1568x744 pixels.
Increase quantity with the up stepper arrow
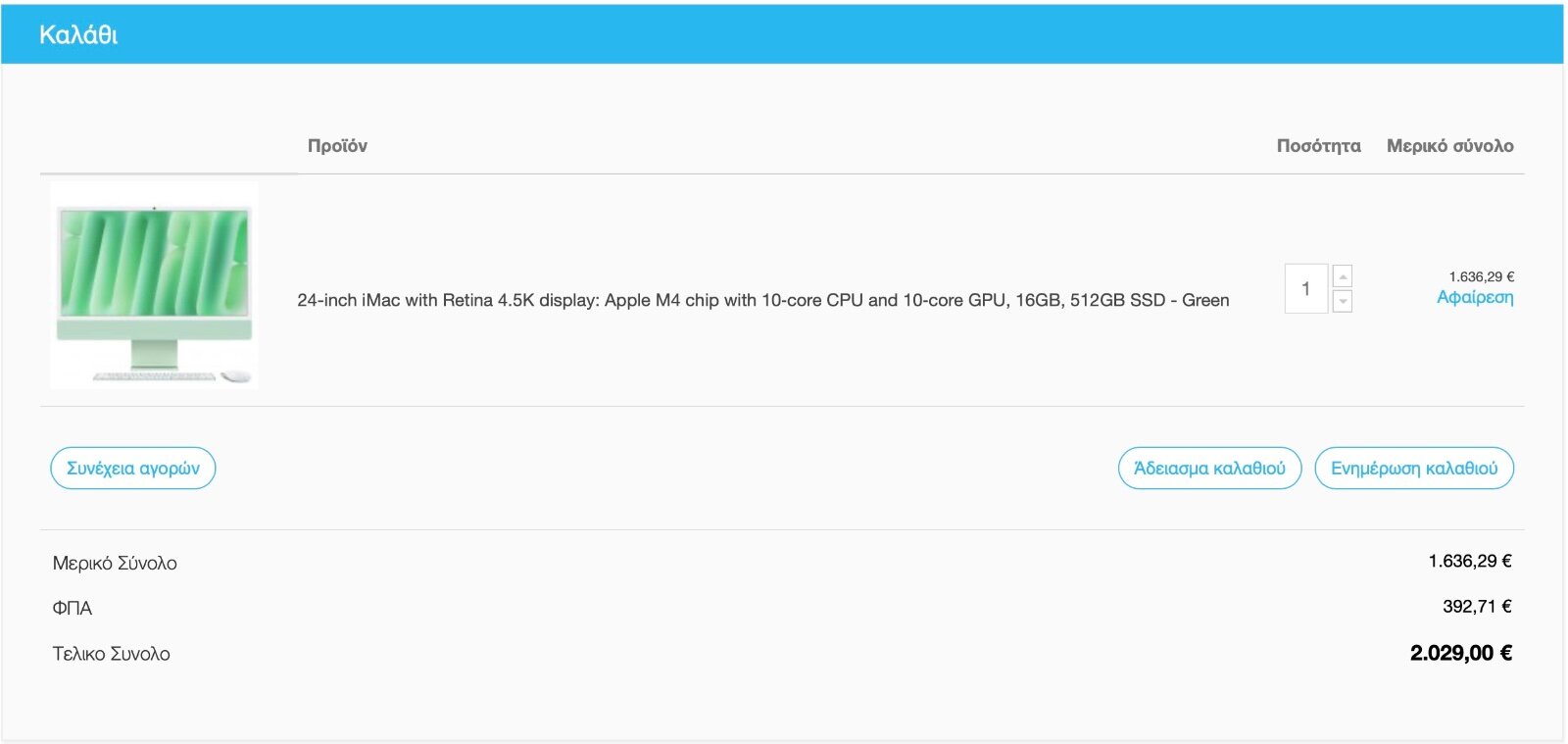click(1343, 276)
